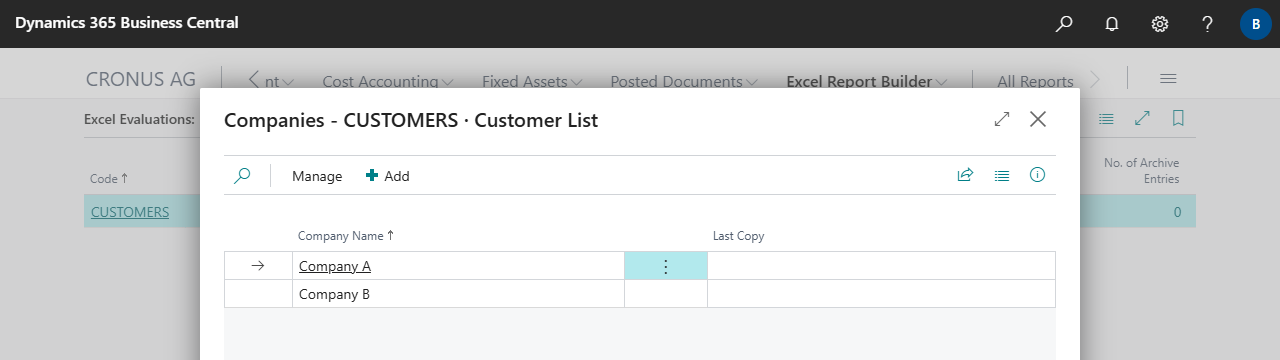Open Dynamics 365 Business Central home

click(x=126, y=23)
